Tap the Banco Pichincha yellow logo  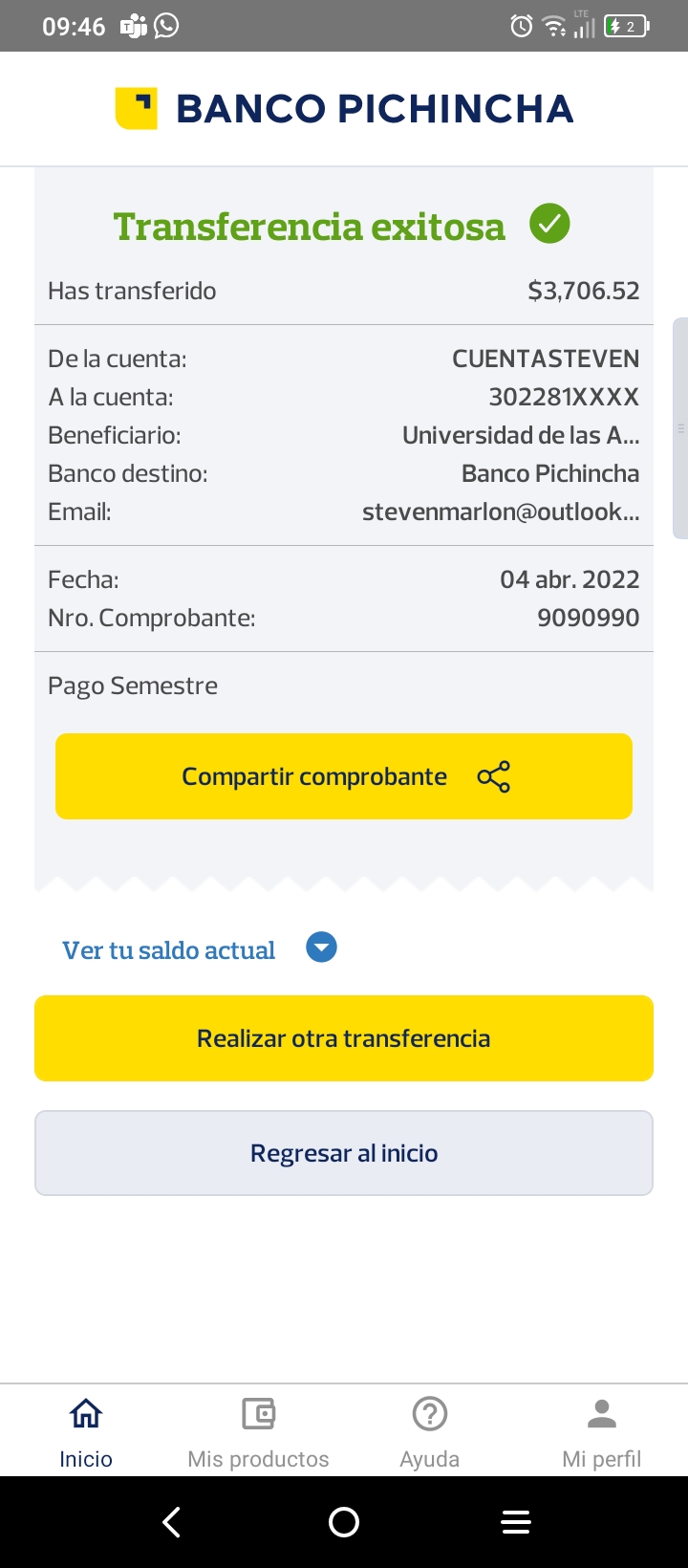pyautogui.click(x=136, y=108)
